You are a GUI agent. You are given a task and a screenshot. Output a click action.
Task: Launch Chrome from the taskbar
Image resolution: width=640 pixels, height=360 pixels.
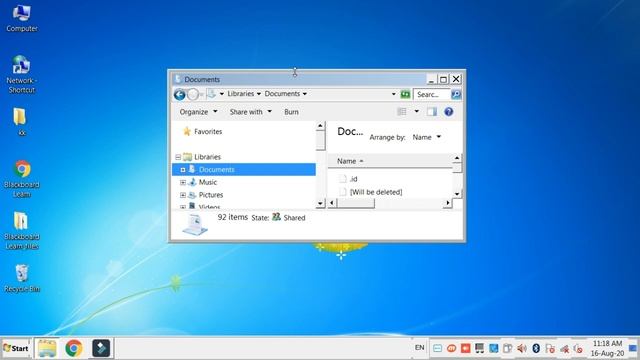coord(74,348)
